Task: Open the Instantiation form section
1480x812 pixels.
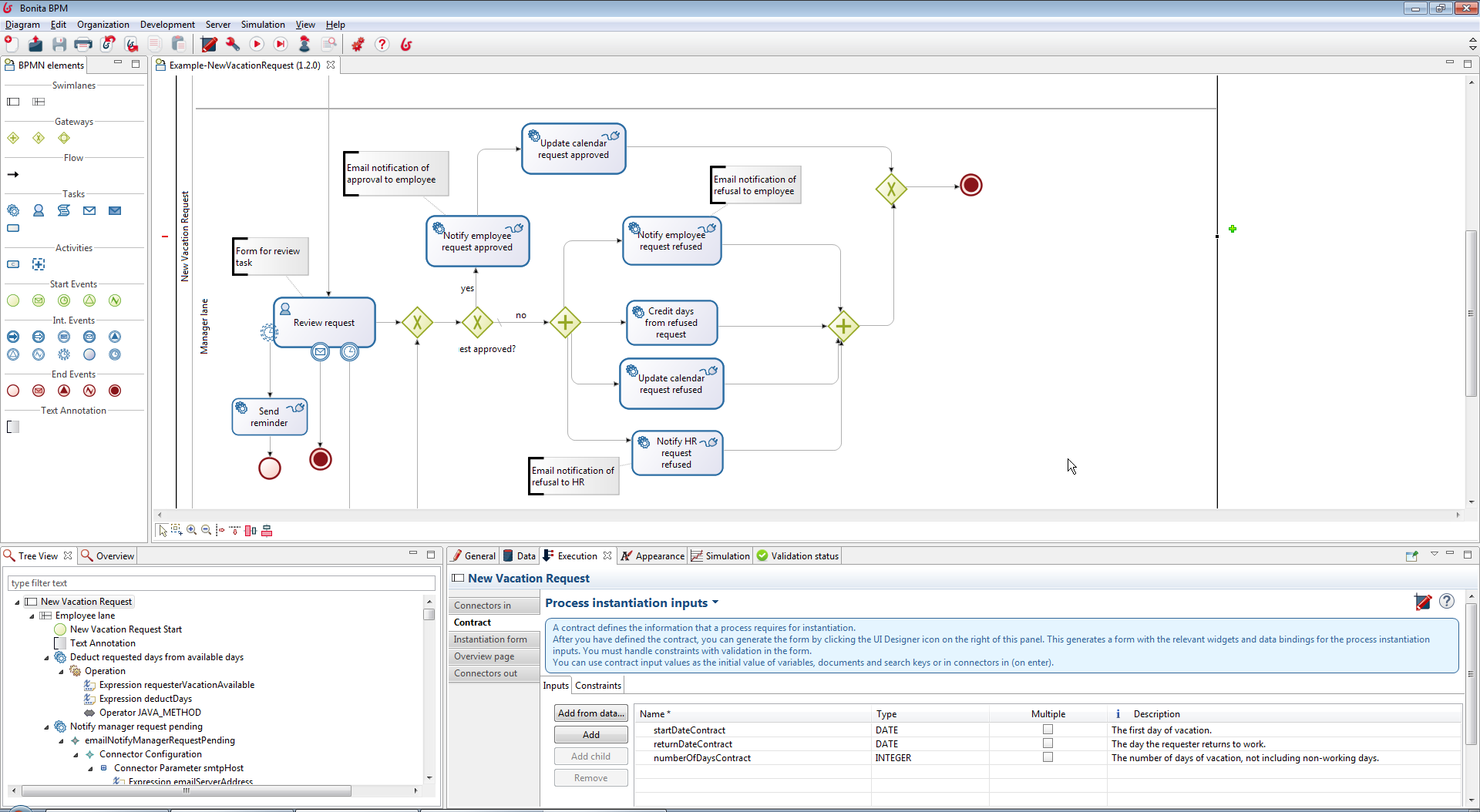Action: point(494,639)
